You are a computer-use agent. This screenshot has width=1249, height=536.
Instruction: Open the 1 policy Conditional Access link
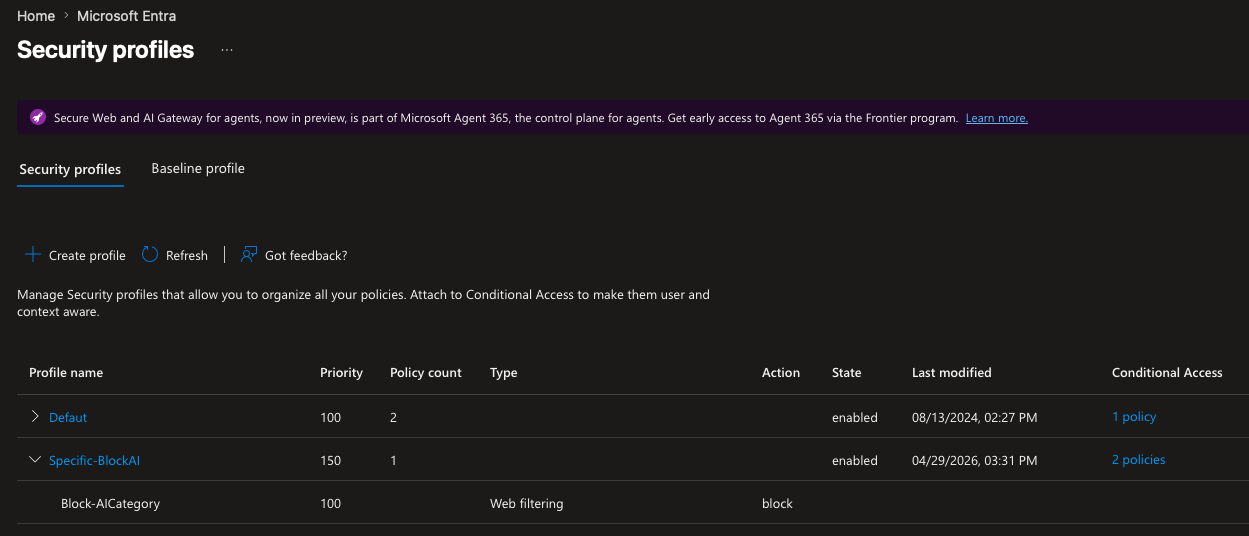pyautogui.click(x=1134, y=417)
